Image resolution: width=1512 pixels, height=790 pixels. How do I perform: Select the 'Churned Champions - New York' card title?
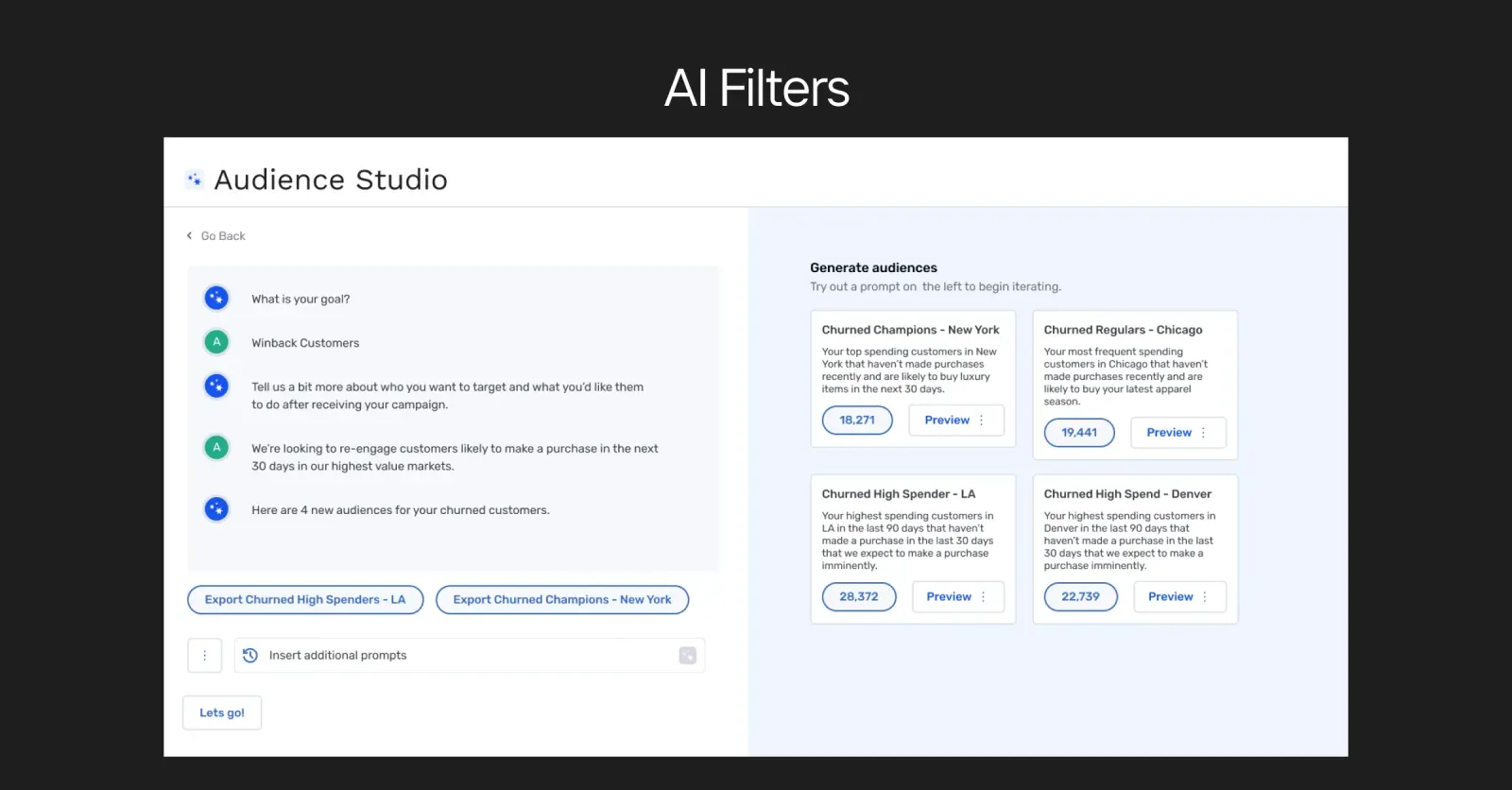[x=910, y=330]
